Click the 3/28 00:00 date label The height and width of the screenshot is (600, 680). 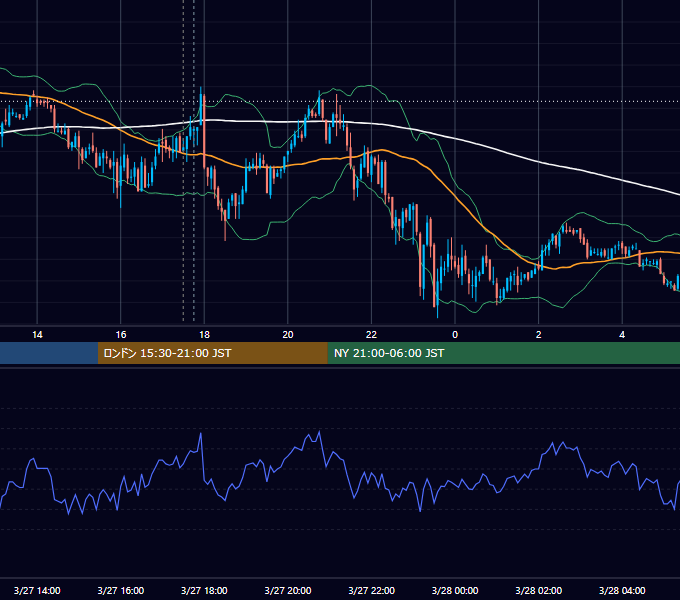tap(455, 590)
